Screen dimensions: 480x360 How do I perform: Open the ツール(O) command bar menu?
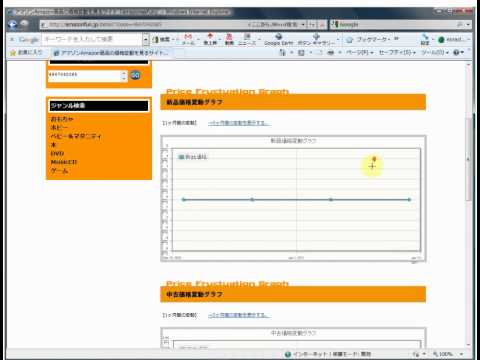(x=435, y=53)
